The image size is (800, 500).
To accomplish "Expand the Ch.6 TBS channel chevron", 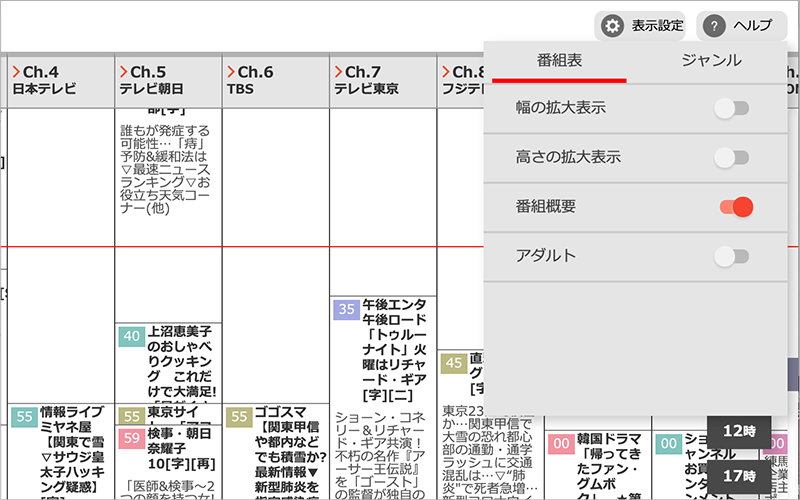I will (232, 72).
